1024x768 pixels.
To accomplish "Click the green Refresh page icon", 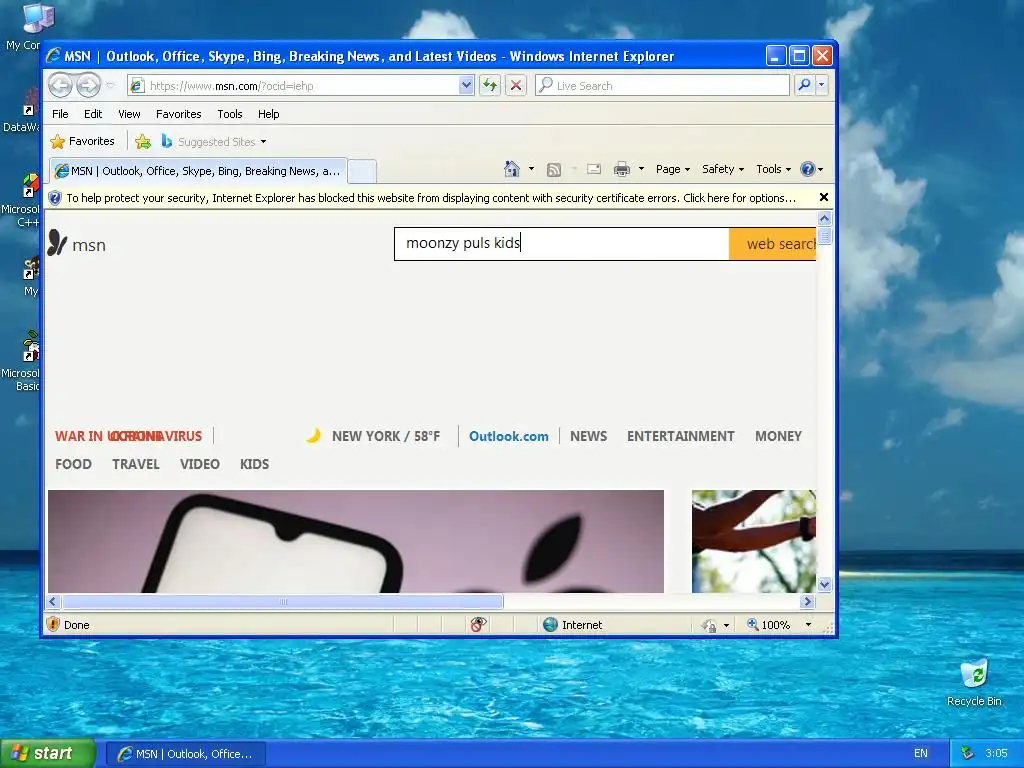I will 490,86.
